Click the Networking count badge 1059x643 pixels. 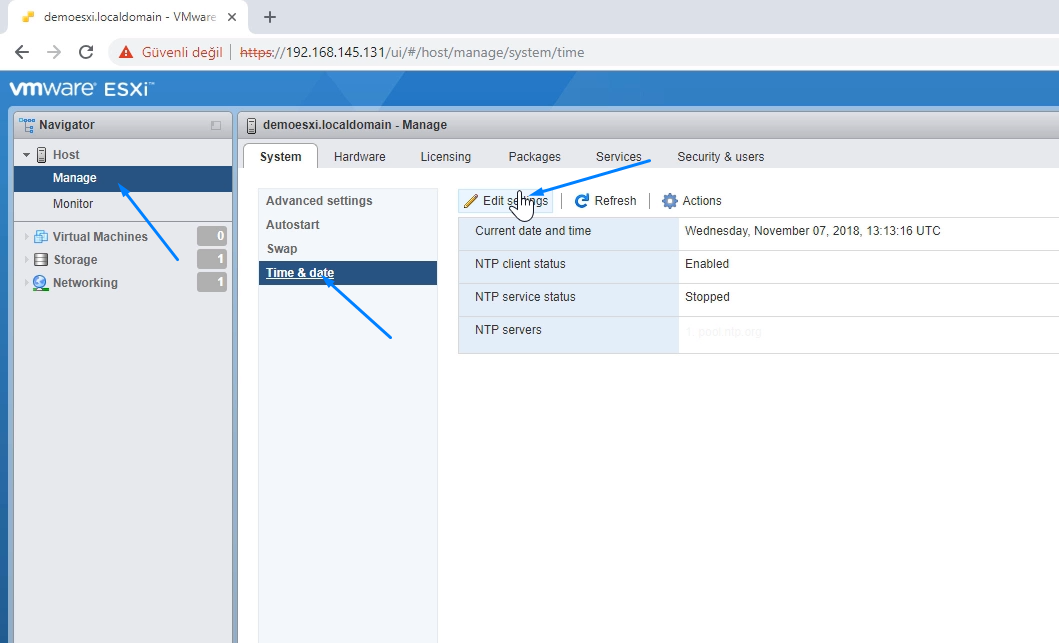[x=212, y=282]
